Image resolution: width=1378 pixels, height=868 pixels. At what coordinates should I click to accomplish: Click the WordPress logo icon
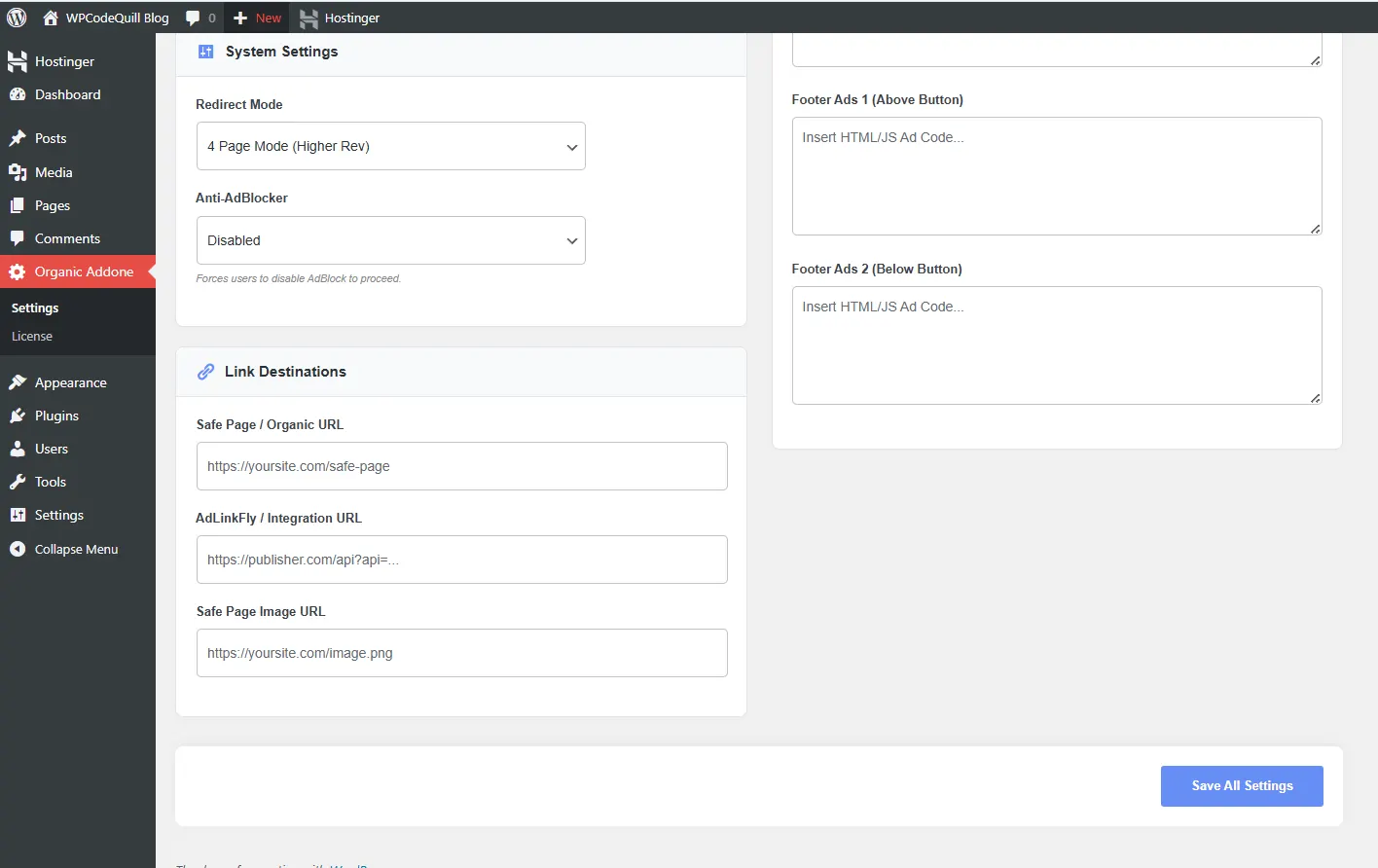coord(17,18)
